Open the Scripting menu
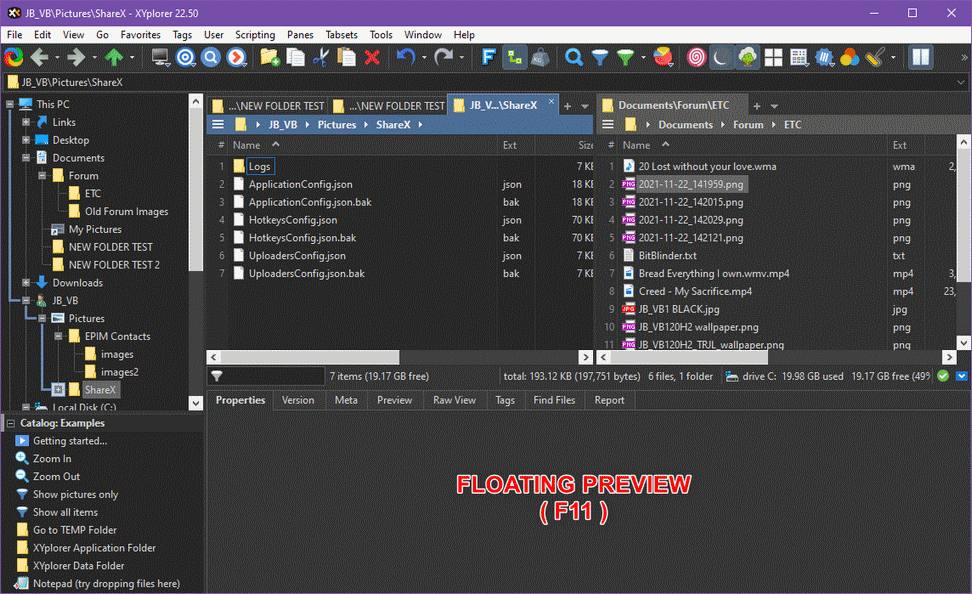The width and height of the screenshot is (972, 594). click(x=255, y=35)
